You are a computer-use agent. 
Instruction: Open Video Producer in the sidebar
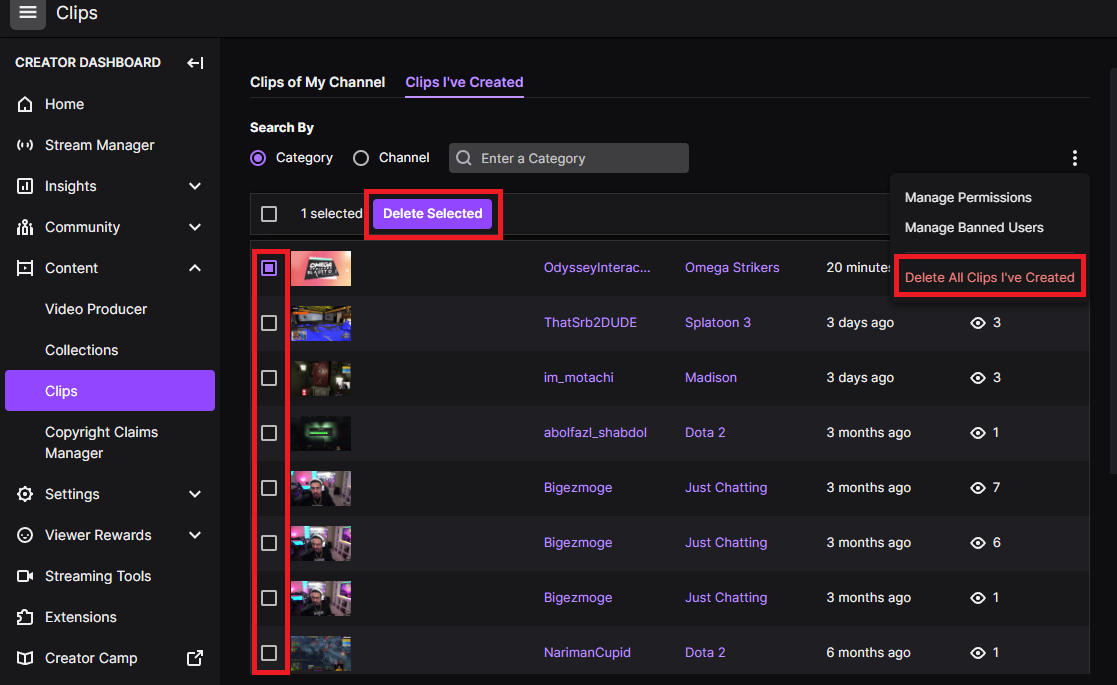(96, 309)
